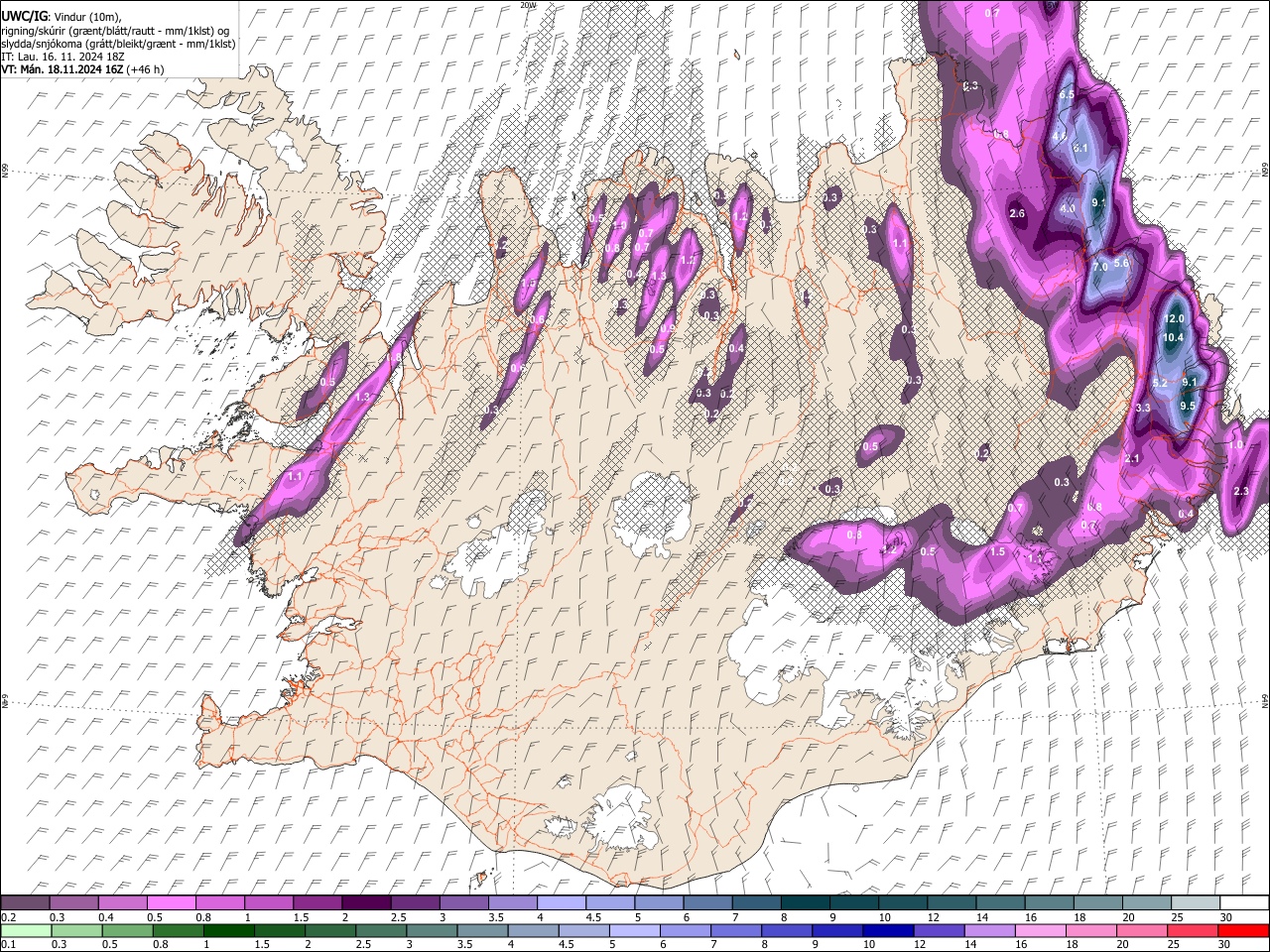This screenshot has height=952, width=1270.
Task: Click rain legend swatch starting at 3
Action: (x=432, y=930)
